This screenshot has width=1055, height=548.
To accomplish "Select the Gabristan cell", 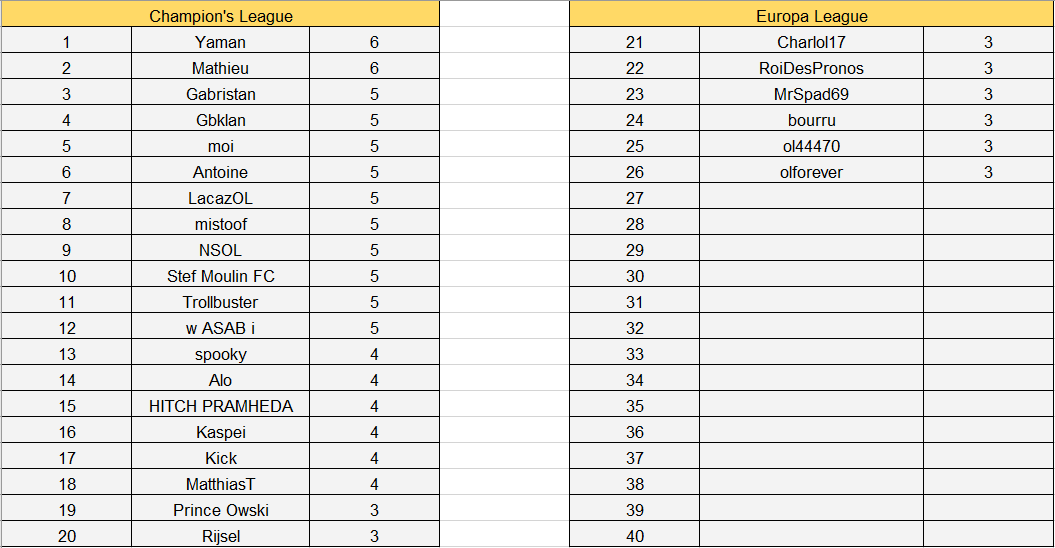I will 220,94.
